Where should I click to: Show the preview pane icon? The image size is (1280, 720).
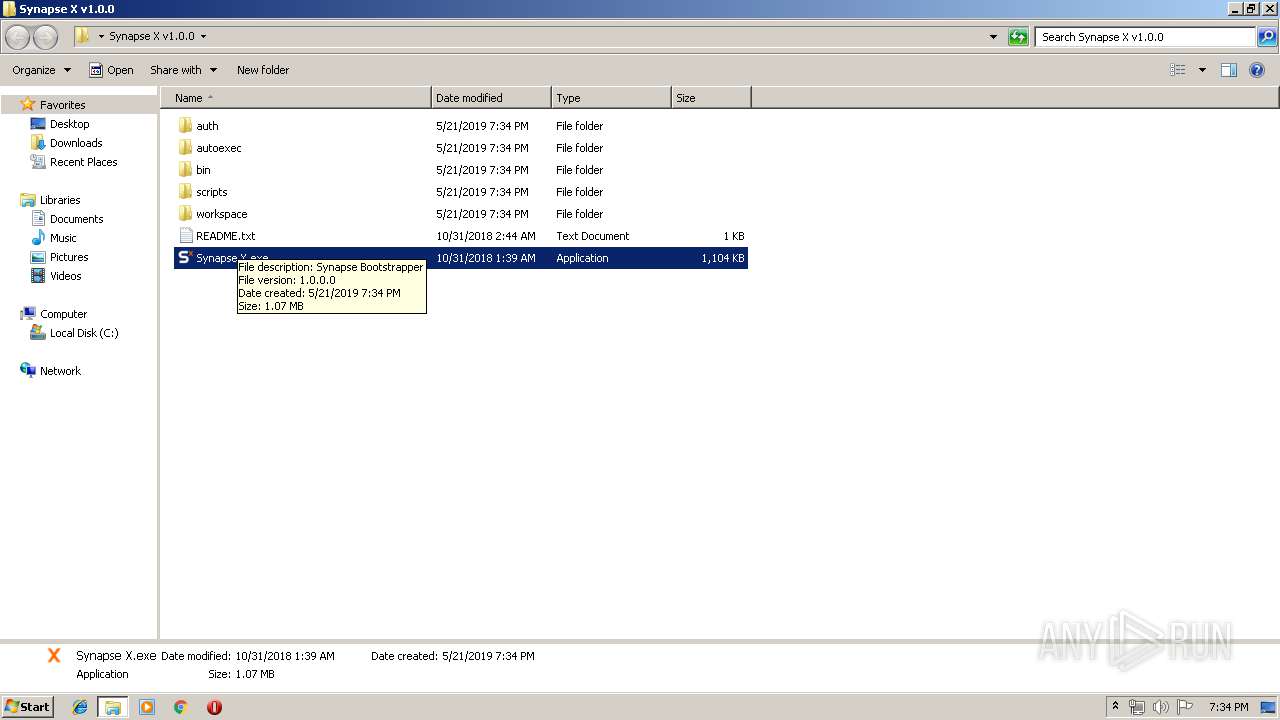click(x=1229, y=70)
